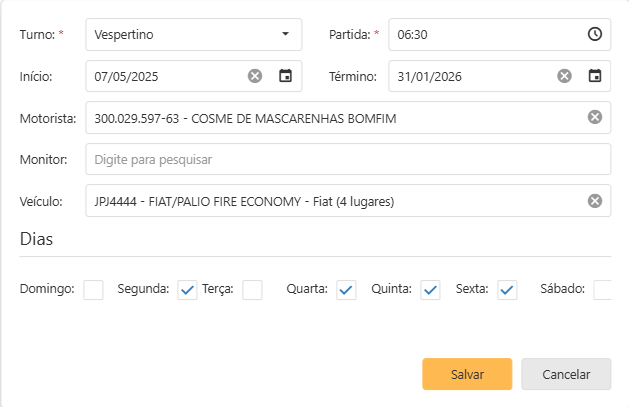Check the Terça checkbox
Viewport: 629px width, 407px height.
(x=252, y=290)
